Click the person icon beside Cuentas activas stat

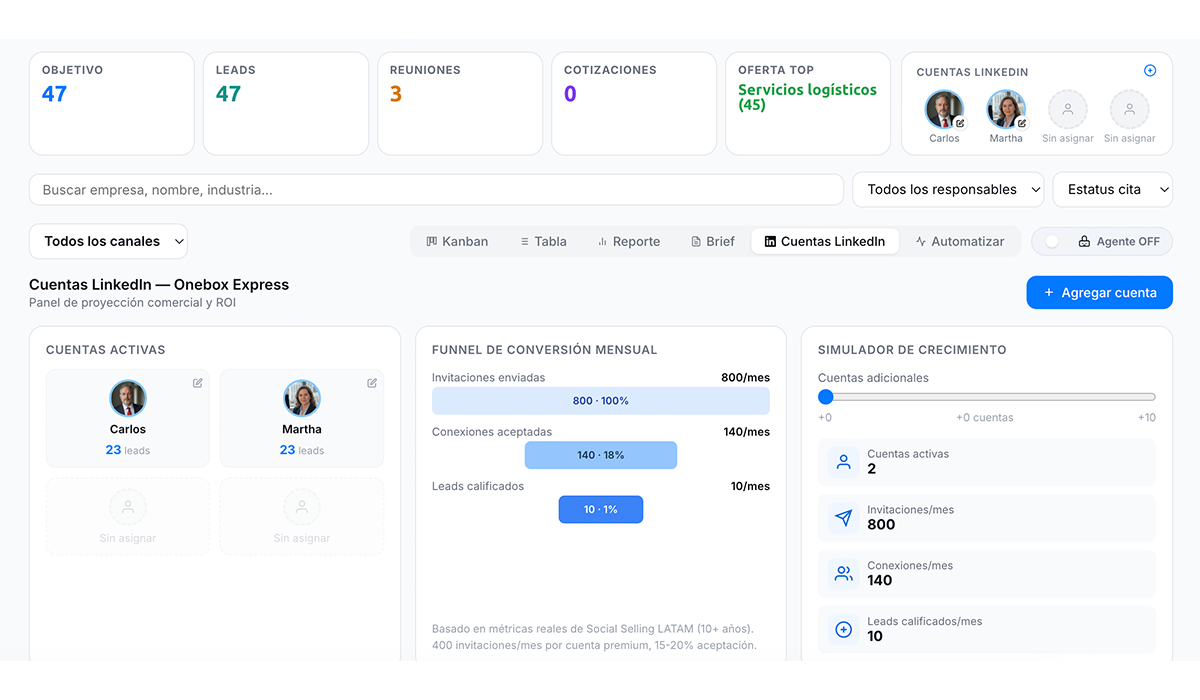[x=843, y=462]
